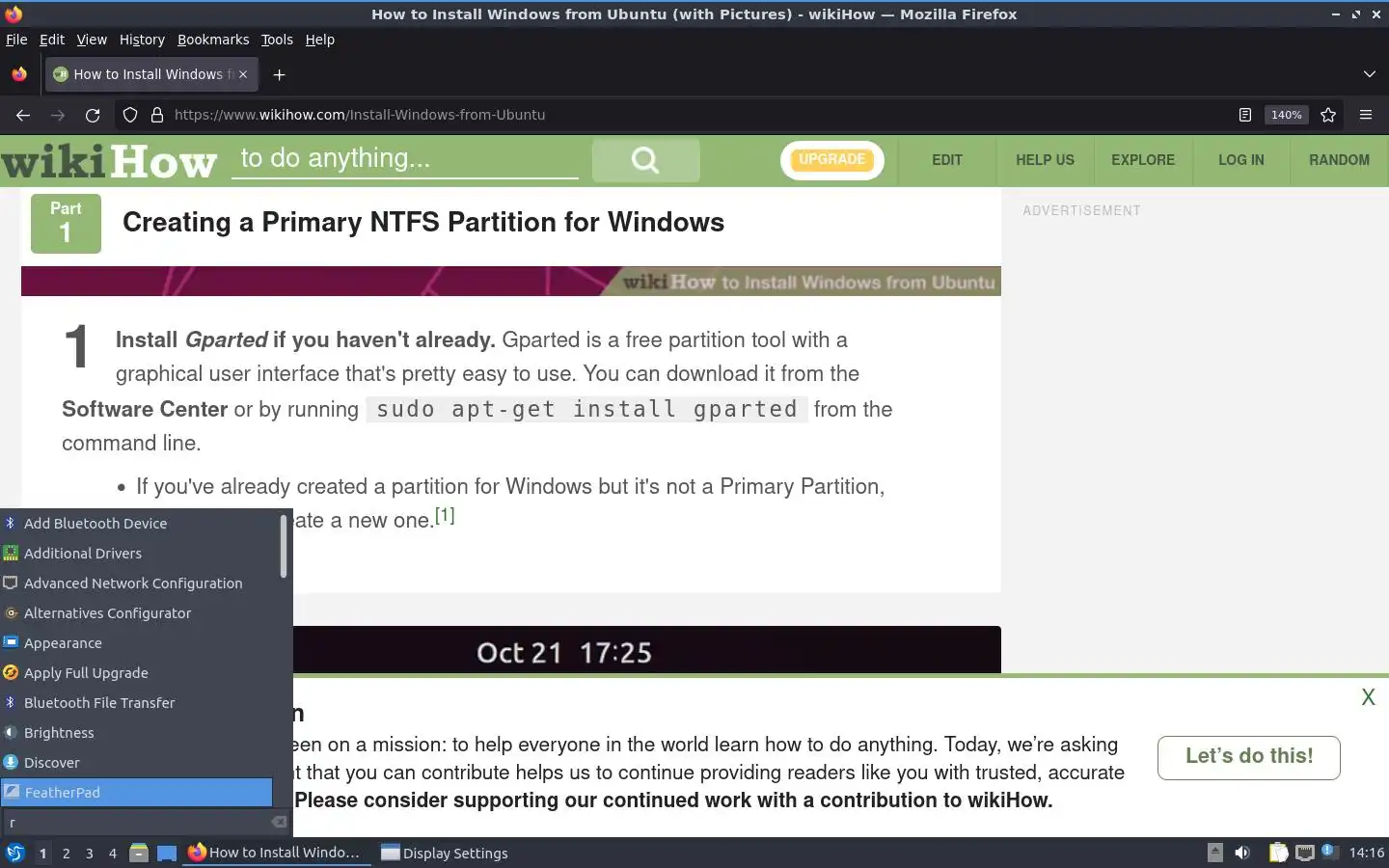Image resolution: width=1389 pixels, height=868 pixels.
Task: Click the removable media eject tray icon
Action: 1215,853
